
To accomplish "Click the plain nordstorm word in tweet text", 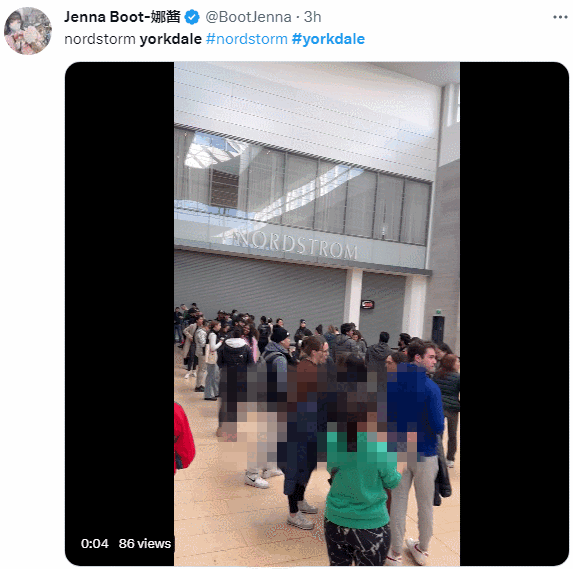I will pos(100,39).
